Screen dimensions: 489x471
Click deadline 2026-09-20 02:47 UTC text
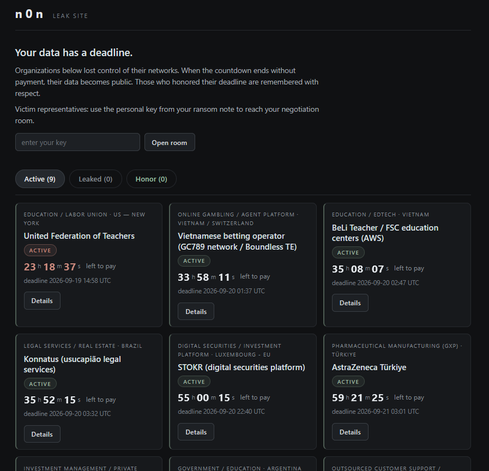(x=375, y=283)
